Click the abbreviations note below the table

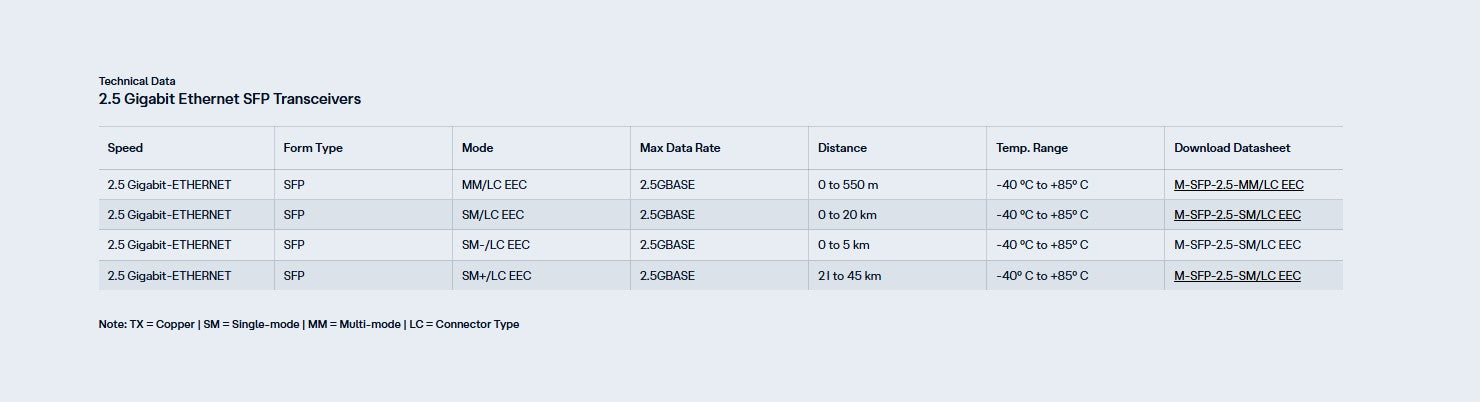[309, 324]
